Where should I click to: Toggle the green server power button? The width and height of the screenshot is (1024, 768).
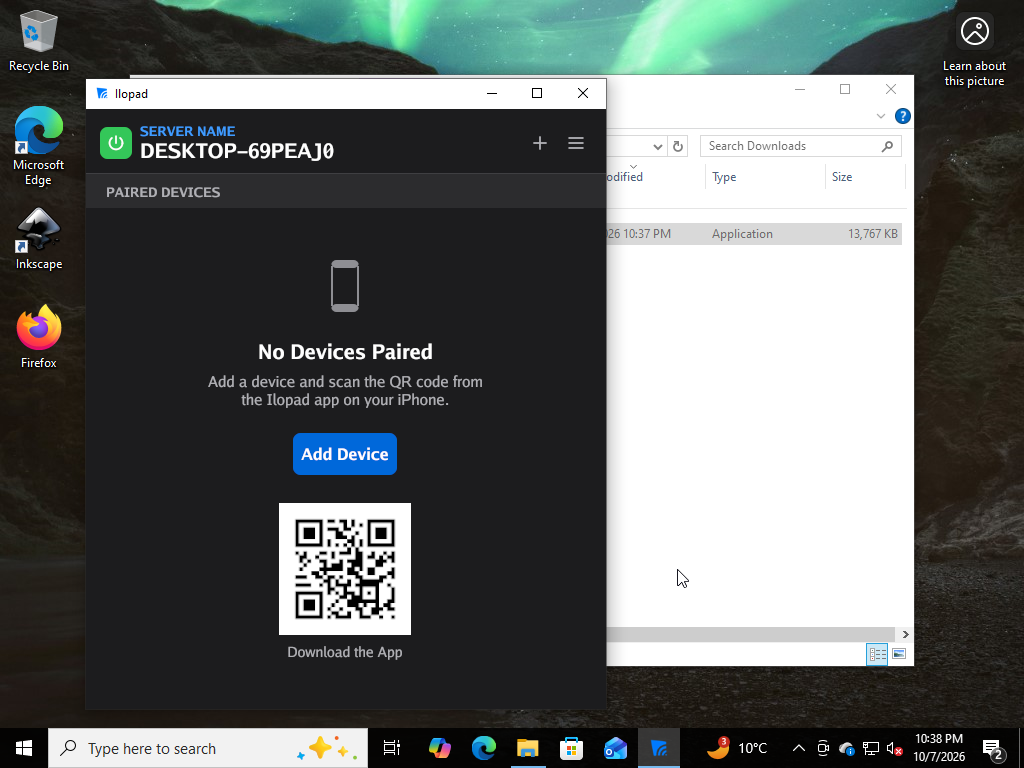tap(116, 143)
